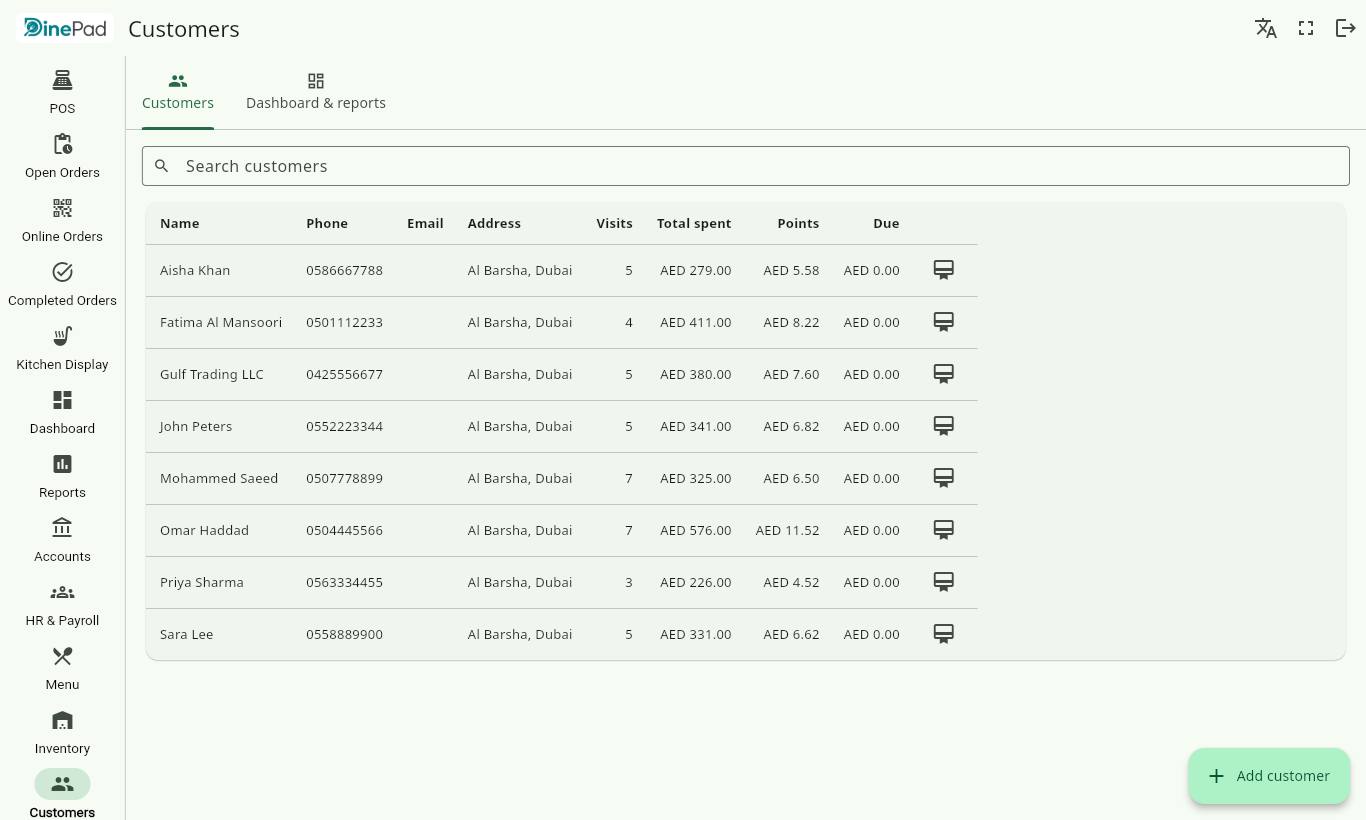This screenshot has height=820, width=1366.
Task: Click register icon for Priya Sharma
Action: point(943,582)
